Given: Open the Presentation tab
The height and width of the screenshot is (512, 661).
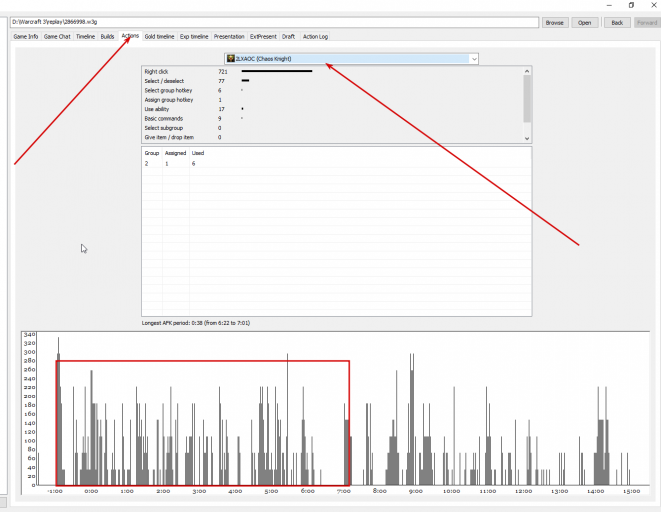Looking at the screenshot, I should [229, 37].
